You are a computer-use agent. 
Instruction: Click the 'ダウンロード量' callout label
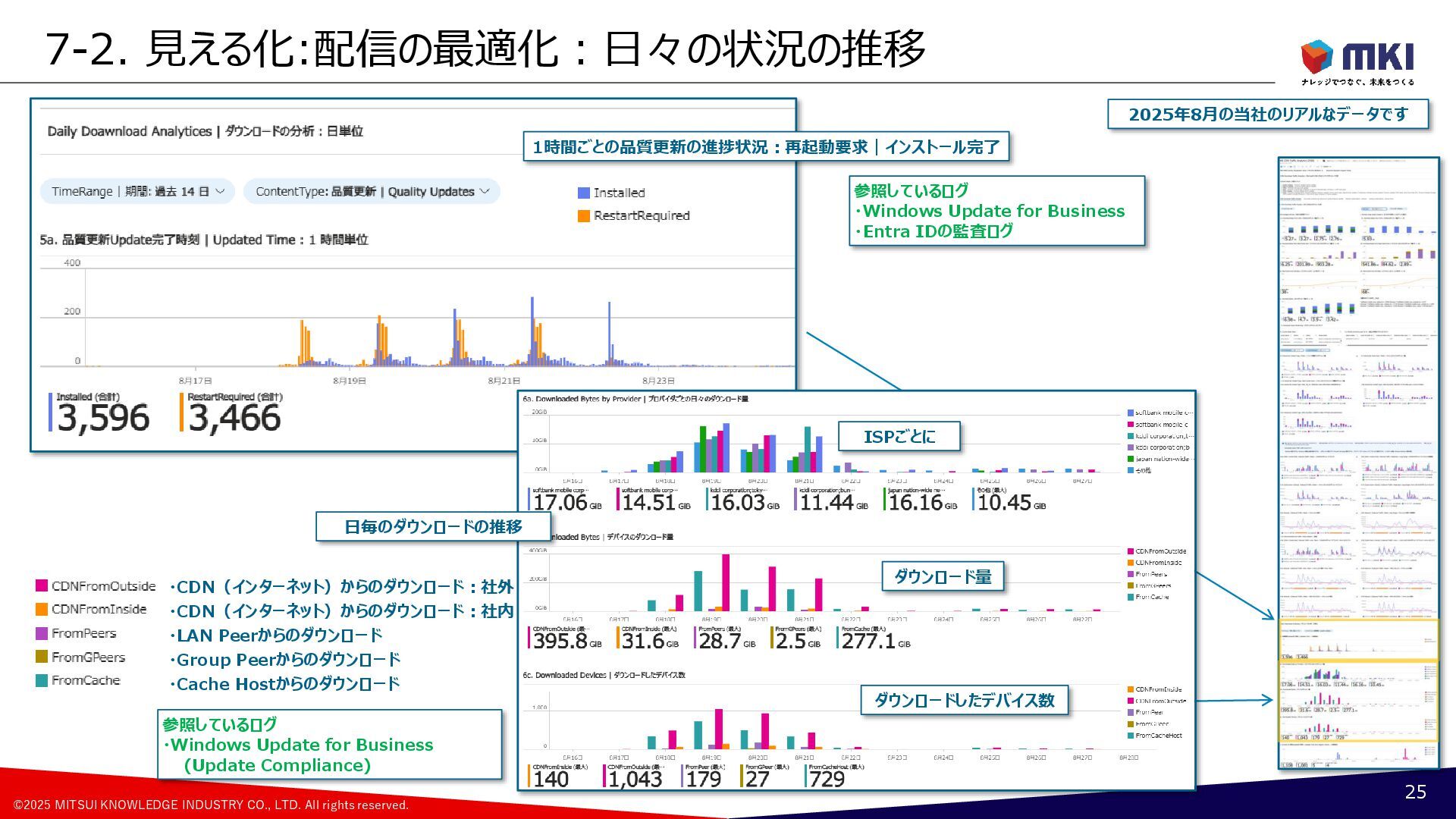coord(943,577)
